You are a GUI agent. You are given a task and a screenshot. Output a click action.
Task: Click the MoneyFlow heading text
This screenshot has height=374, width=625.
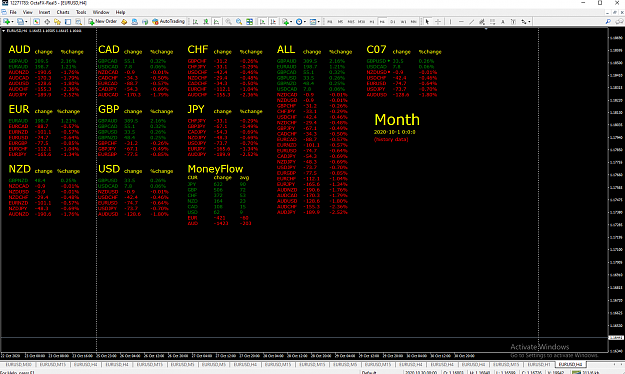pos(215,169)
